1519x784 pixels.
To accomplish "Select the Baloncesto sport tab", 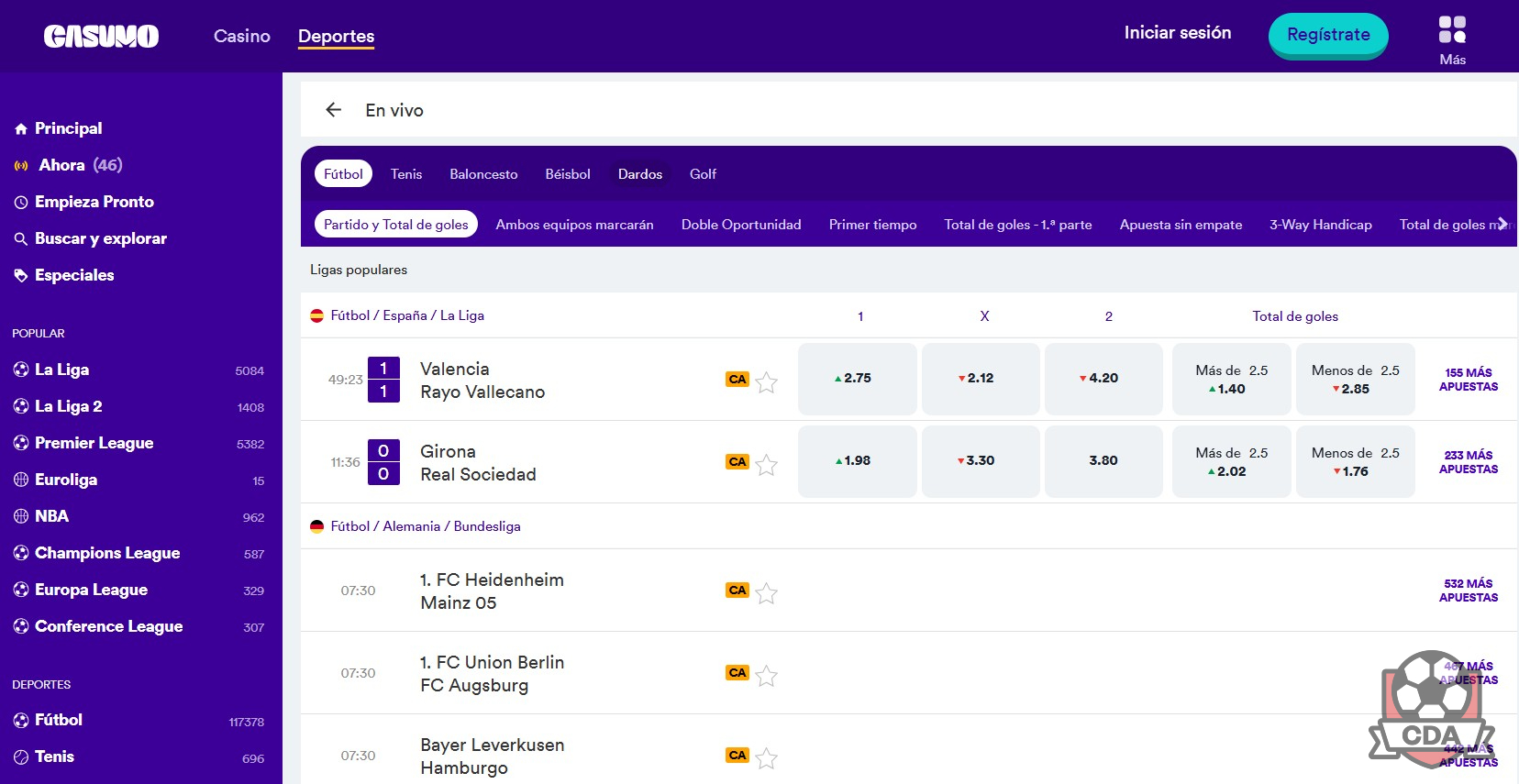I will coord(483,173).
